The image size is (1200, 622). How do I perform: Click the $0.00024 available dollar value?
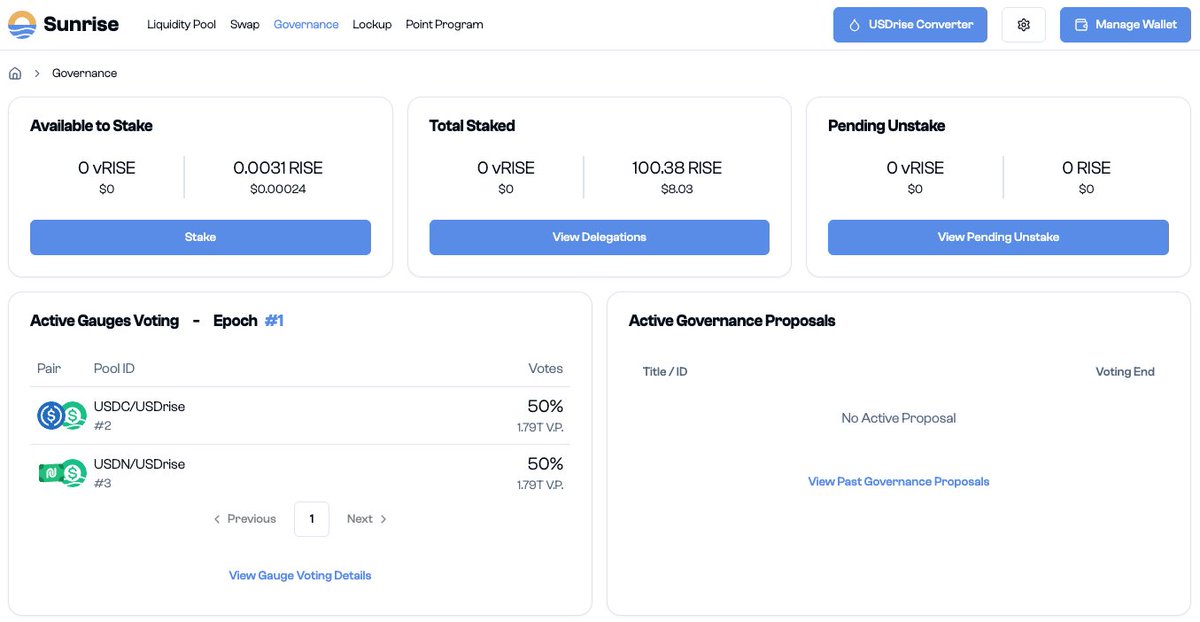pos(278,189)
